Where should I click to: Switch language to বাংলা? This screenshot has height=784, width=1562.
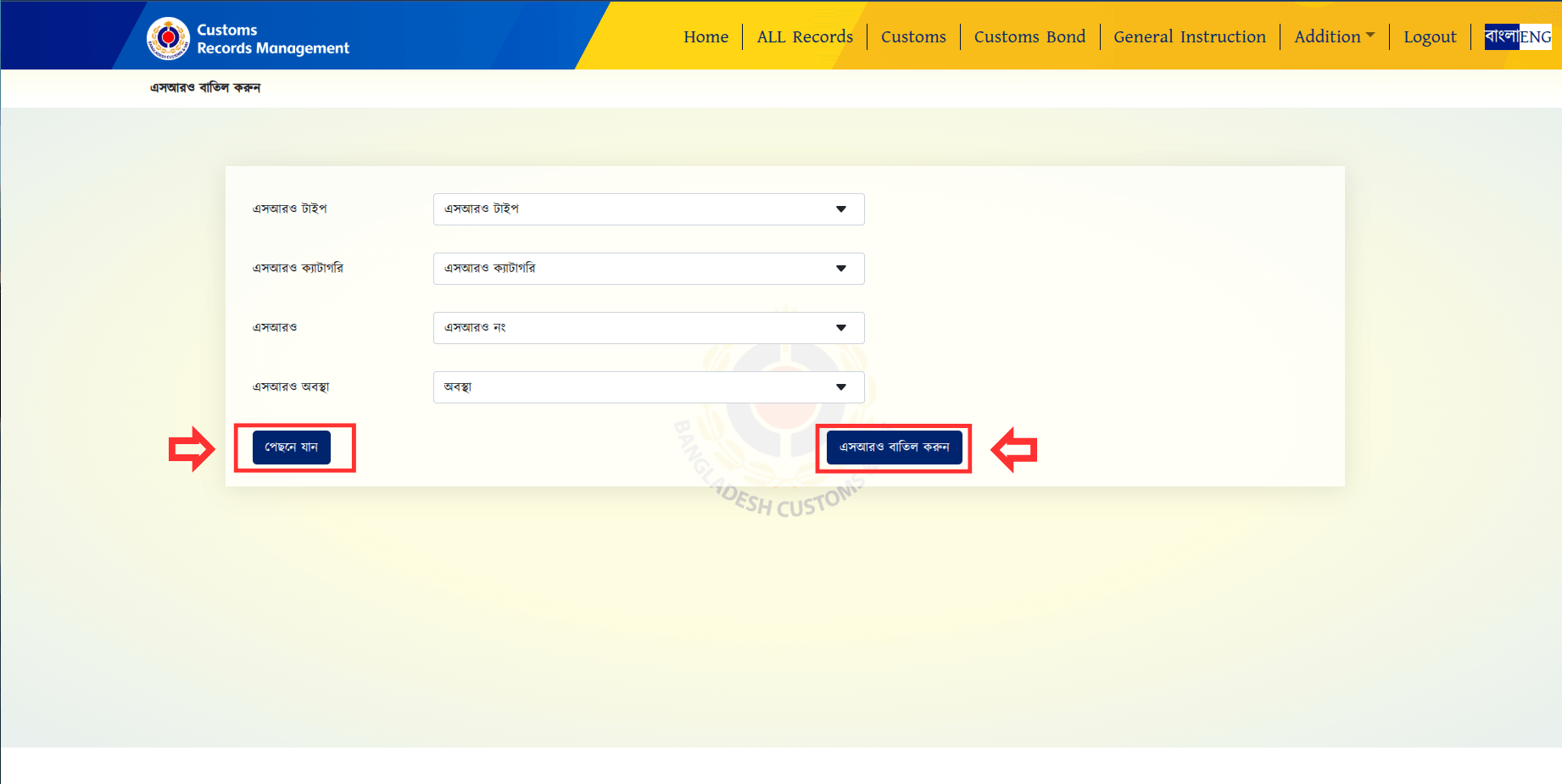click(x=1501, y=36)
